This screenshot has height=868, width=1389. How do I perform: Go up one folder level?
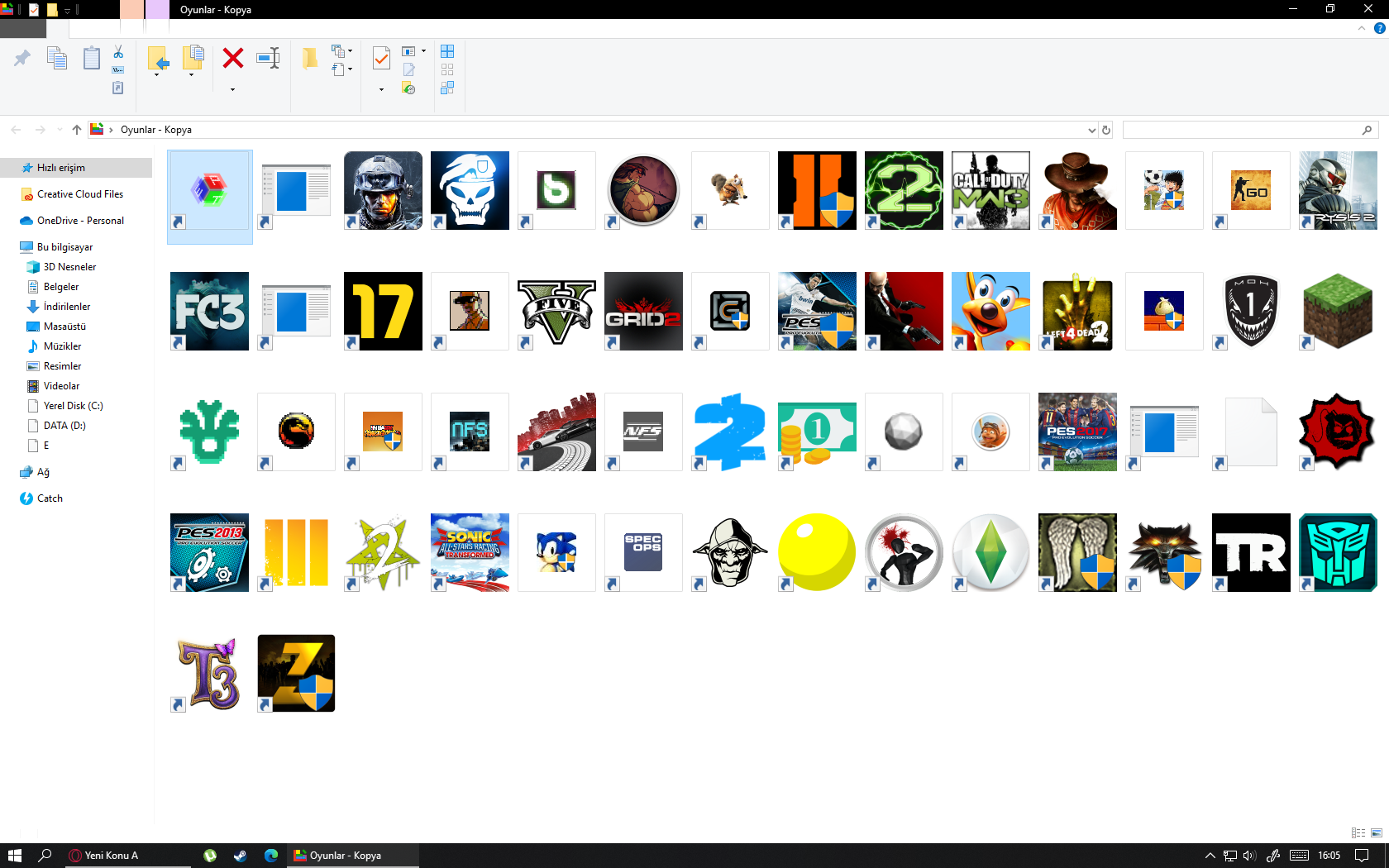pyautogui.click(x=77, y=130)
